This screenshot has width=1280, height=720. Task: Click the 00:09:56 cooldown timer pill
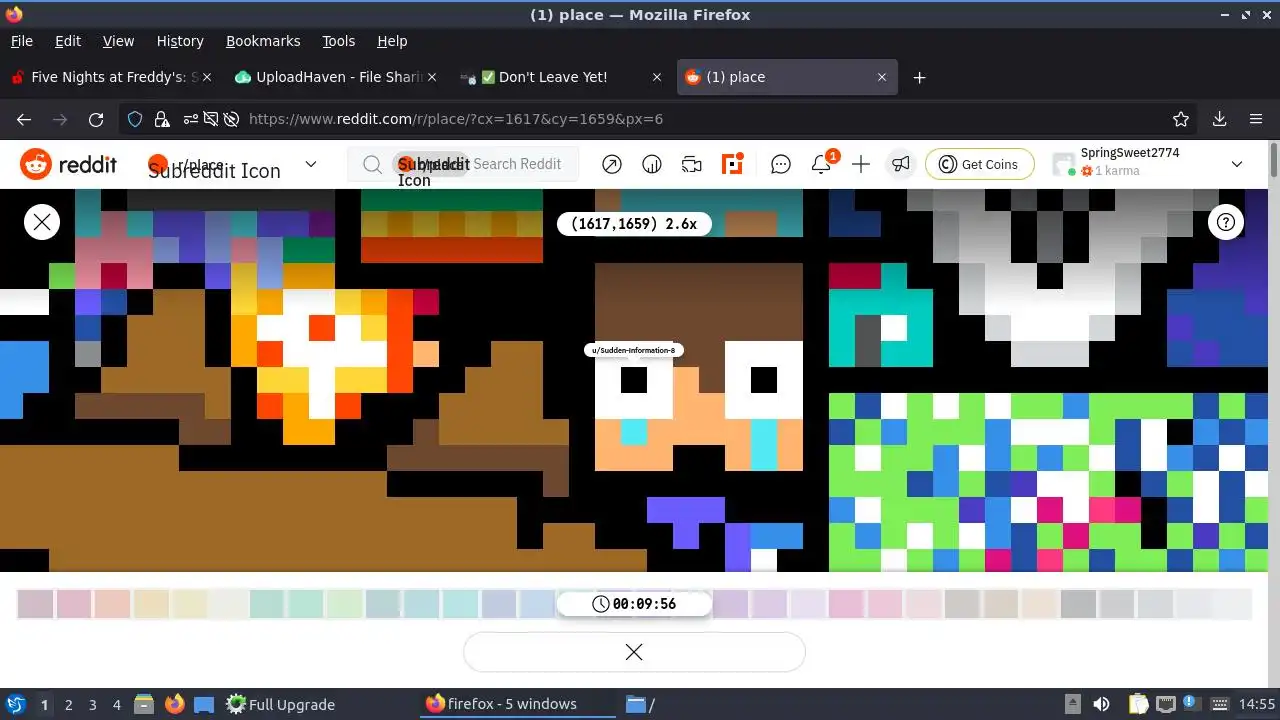point(634,604)
